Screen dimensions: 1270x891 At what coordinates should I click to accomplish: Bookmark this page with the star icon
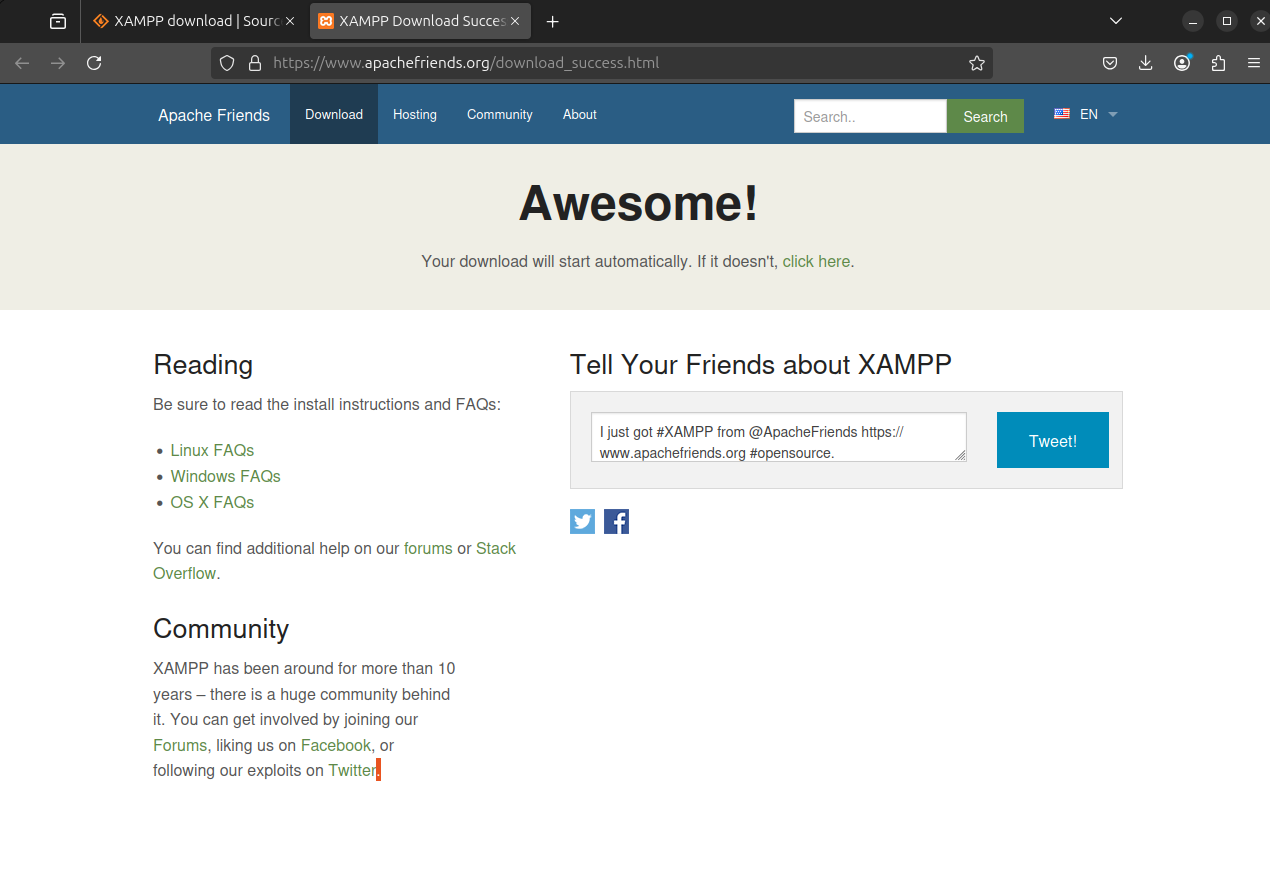click(x=977, y=63)
